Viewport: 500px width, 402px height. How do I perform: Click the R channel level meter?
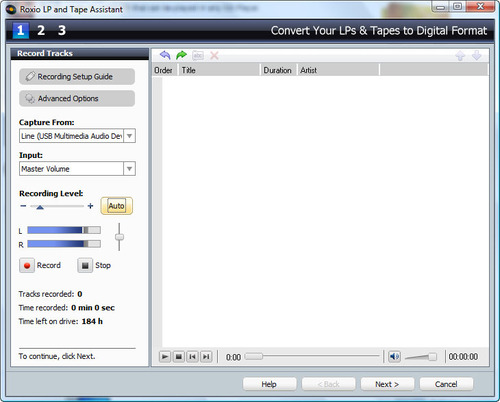[x=64, y=244]
